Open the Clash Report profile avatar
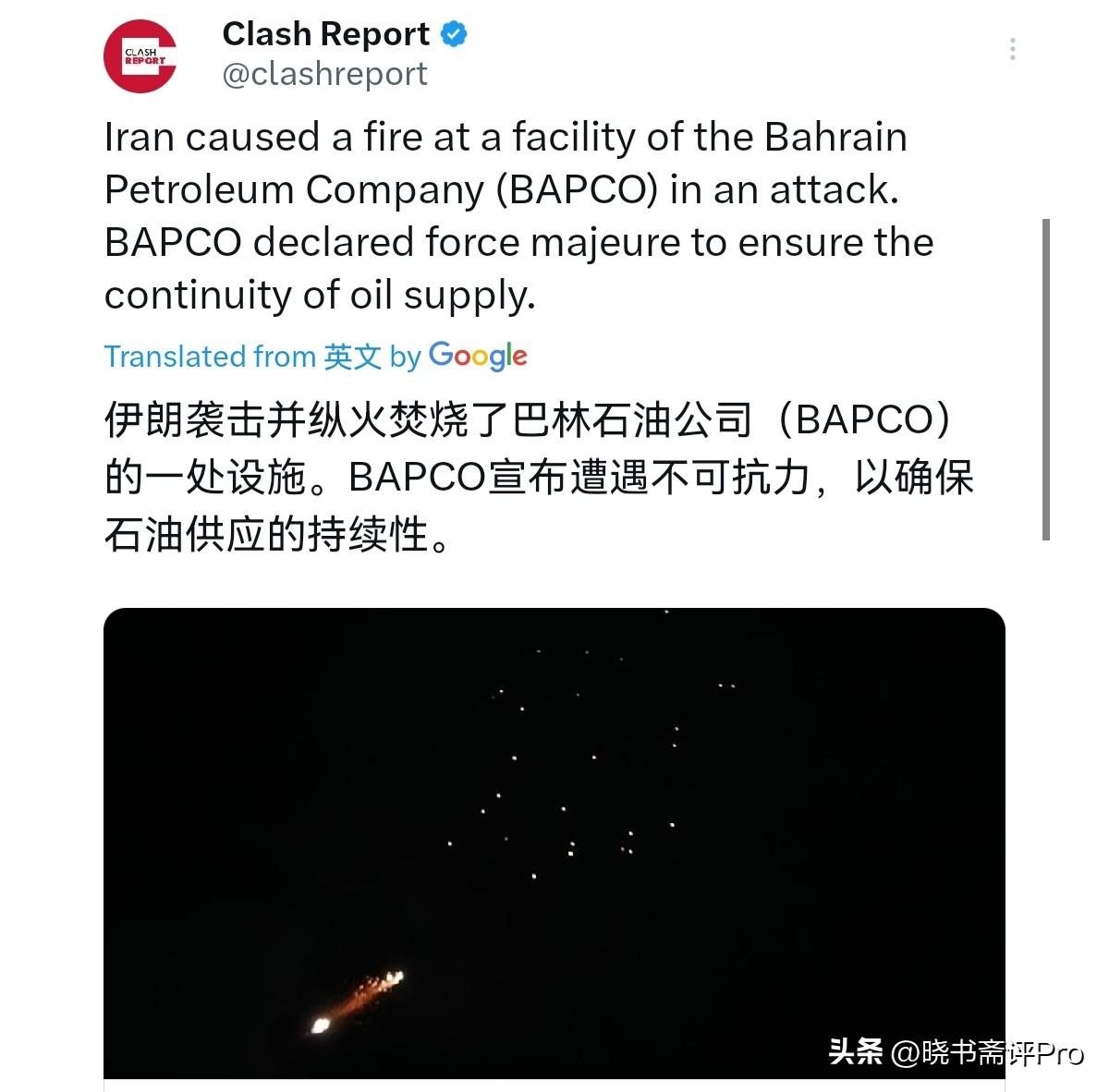1109x1092 pixels. pyautogui.click(x=140, y=56)
